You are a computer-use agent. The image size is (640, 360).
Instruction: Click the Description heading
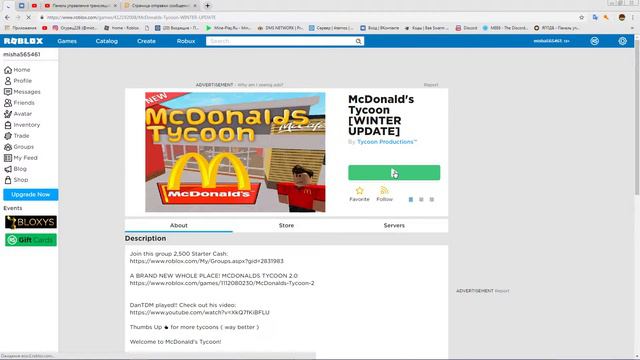(145, 238)
